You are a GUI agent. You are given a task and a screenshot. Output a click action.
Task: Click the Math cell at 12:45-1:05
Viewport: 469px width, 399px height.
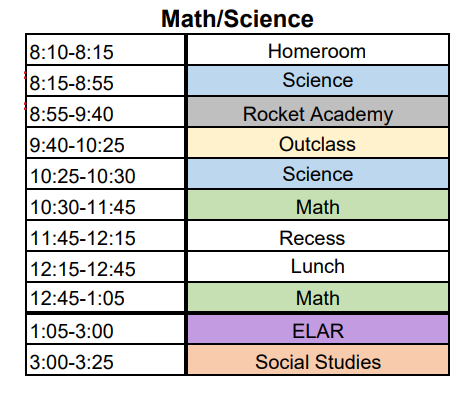tap(318, 297)
